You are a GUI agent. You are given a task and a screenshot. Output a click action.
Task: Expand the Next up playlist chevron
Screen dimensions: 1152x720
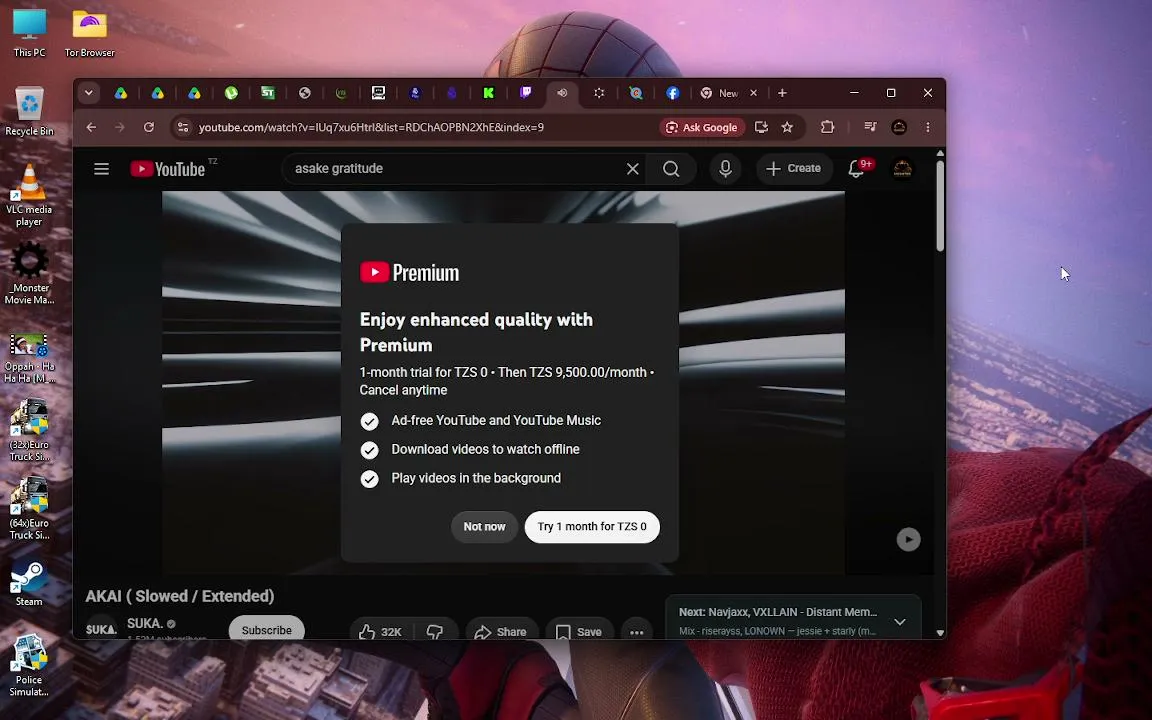[900, 622]
